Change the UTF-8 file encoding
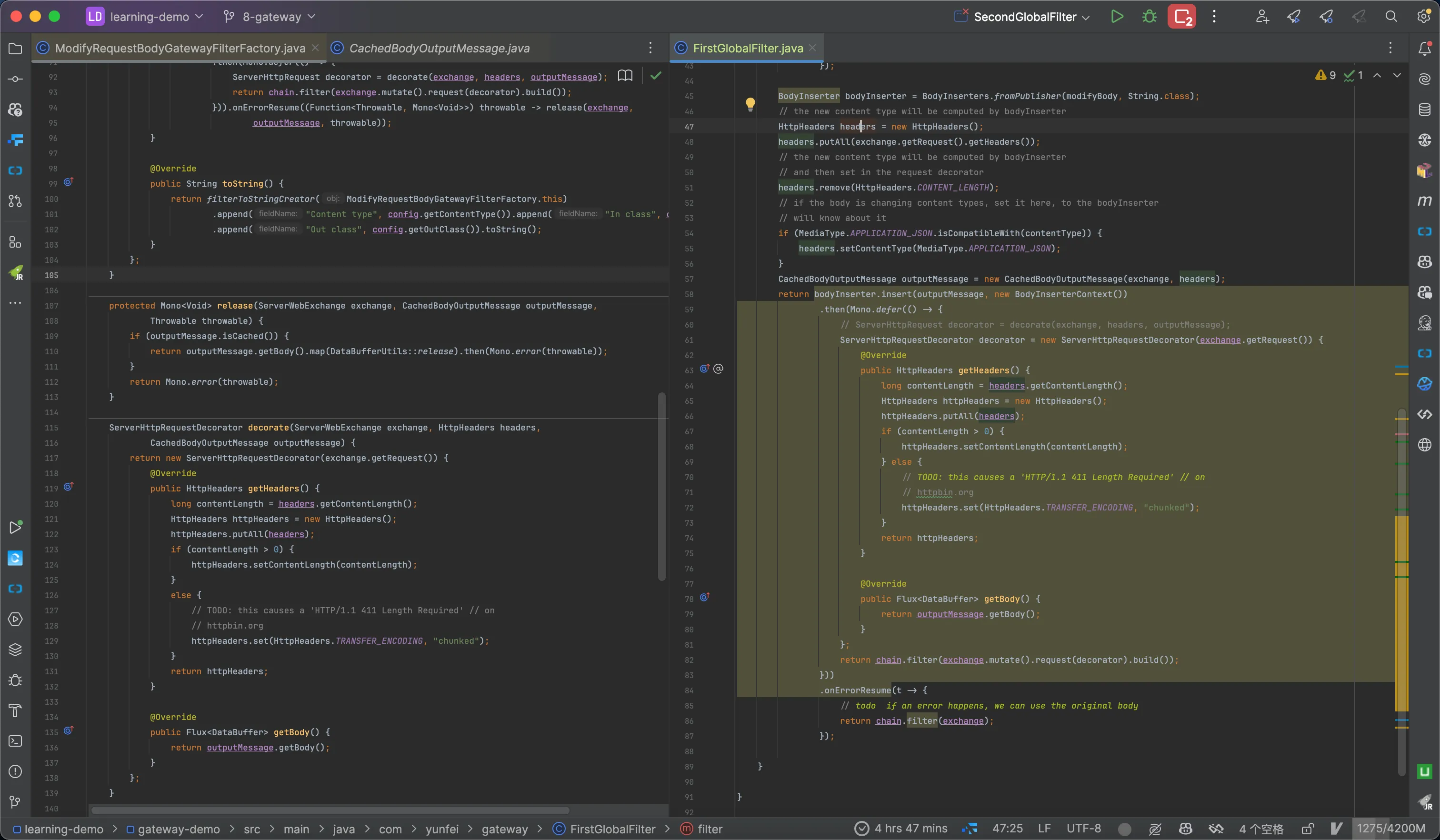This screenshot has height=840, width=1440. coord(1083,829)
